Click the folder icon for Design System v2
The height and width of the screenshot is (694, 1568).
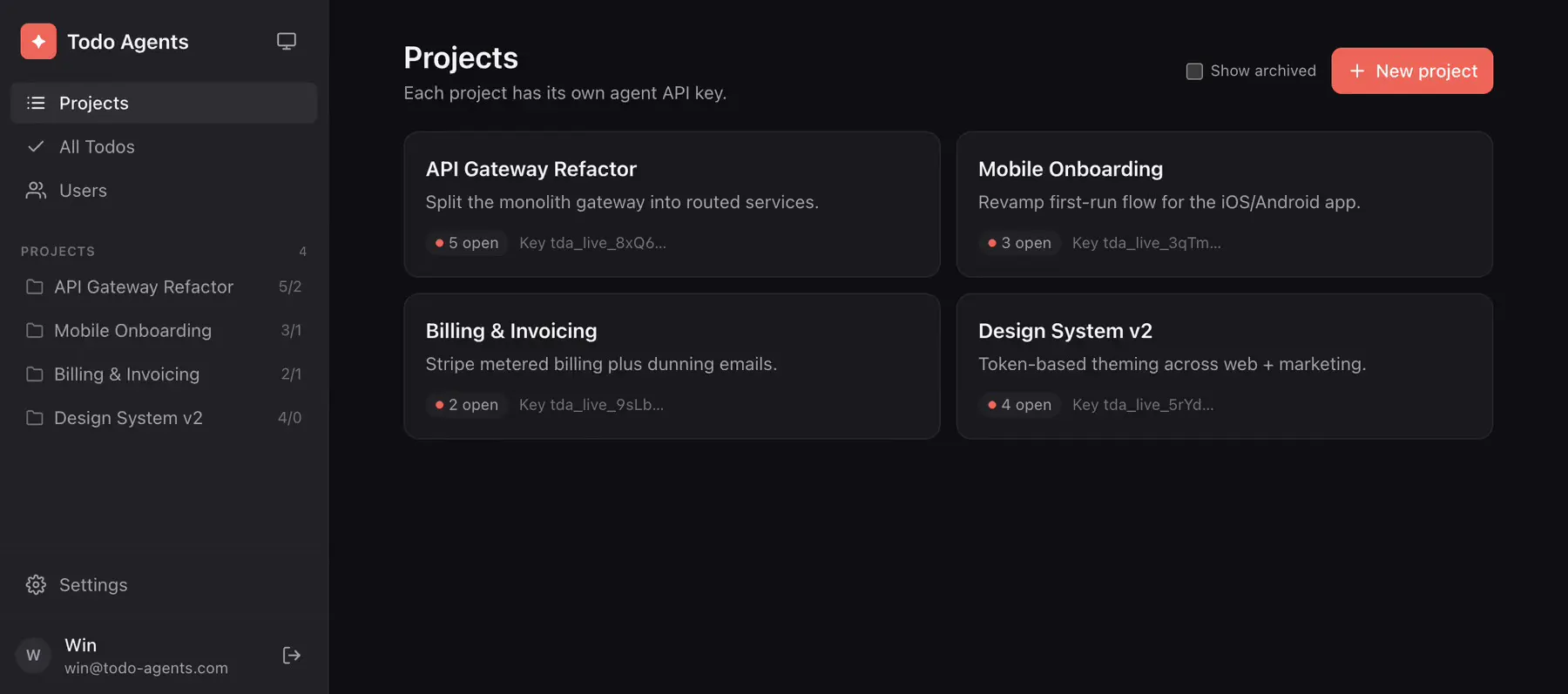coord(35,418)
